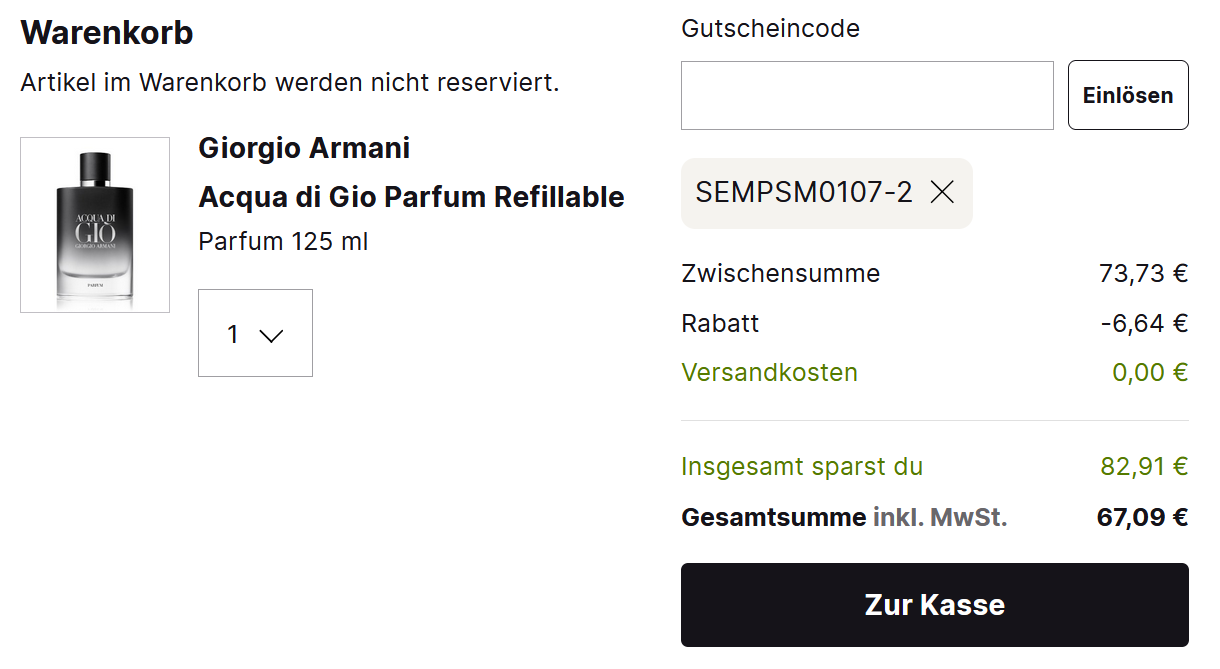The width and height of the screenshot is (1220, 669).
Task: Click the Gesamtsumme total 67,09 €
Action: coord(1142,518)
